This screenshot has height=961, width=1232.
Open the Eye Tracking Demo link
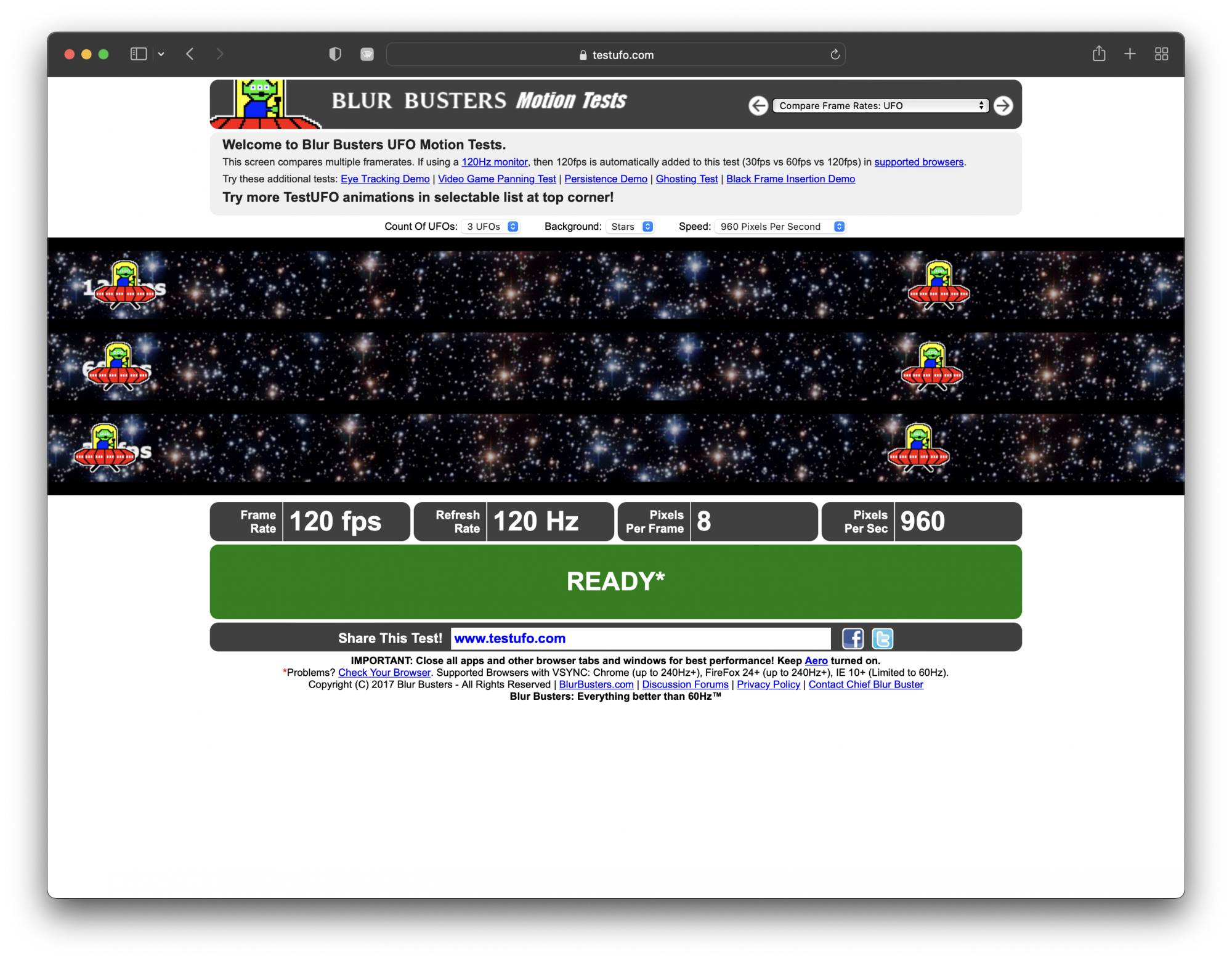point(385,179)
